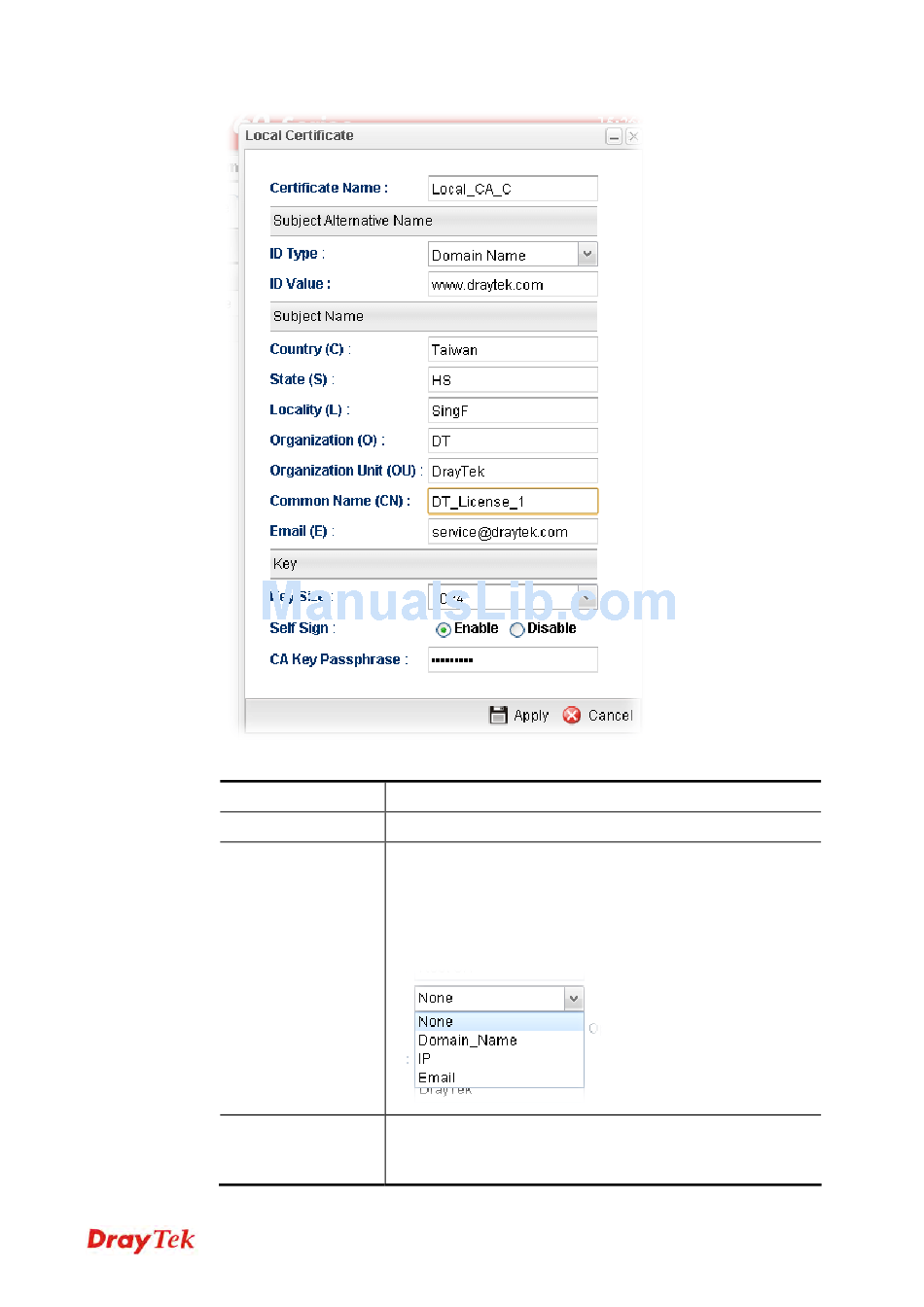Click the State field containing HS

coord(513,380)
